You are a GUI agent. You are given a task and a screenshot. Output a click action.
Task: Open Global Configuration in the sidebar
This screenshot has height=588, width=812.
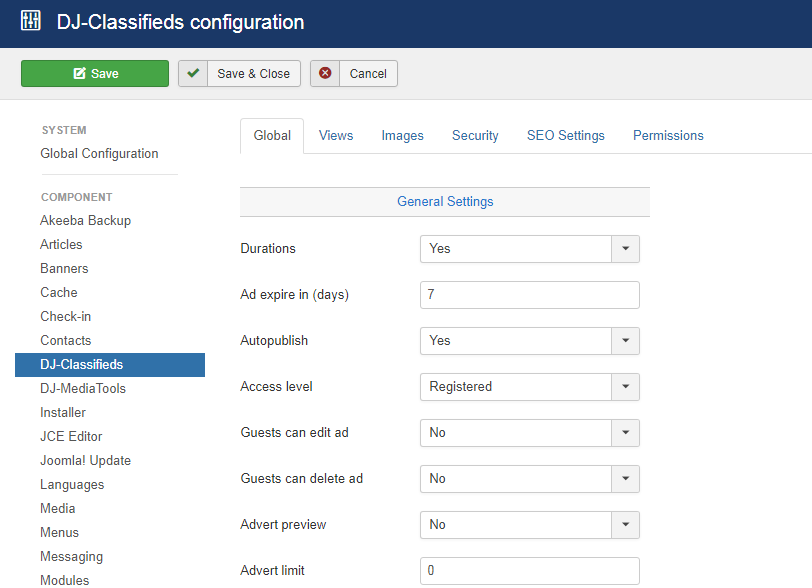click(x=99, y=154)
